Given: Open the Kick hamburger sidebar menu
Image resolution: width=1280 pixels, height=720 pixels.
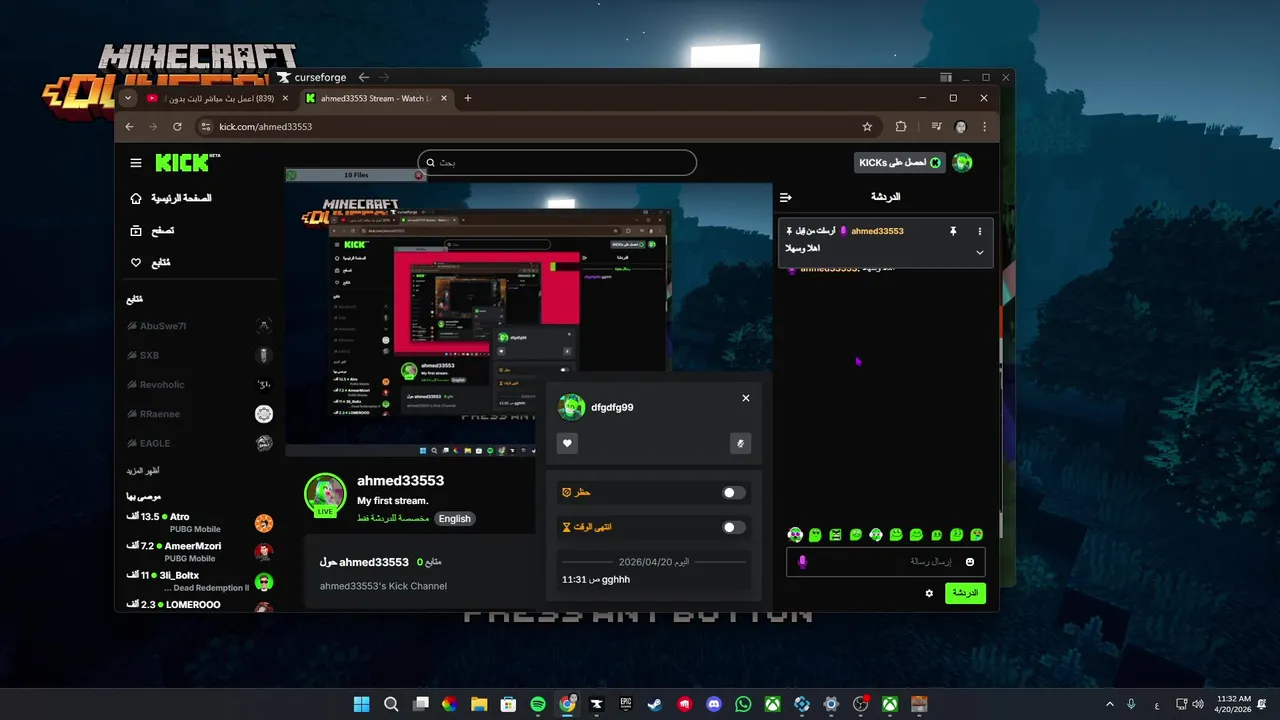Looking at the screenshot, I should pos(136,163).
